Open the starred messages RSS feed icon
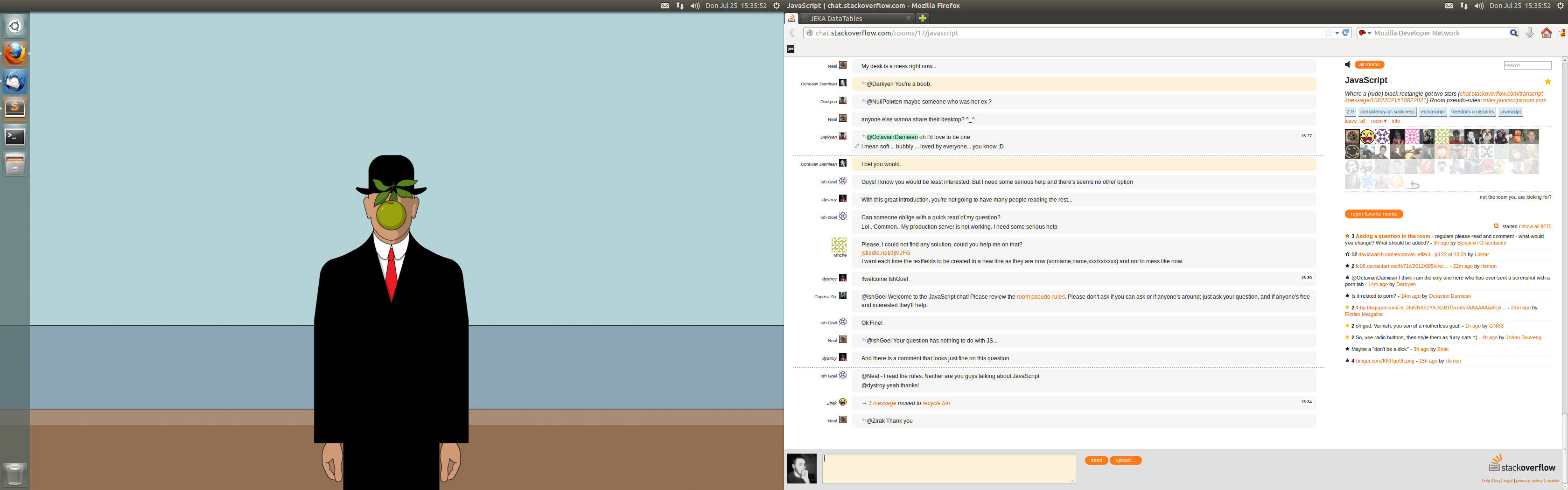The height and width of the screenshot is (490, 1568). [1496, 226]
